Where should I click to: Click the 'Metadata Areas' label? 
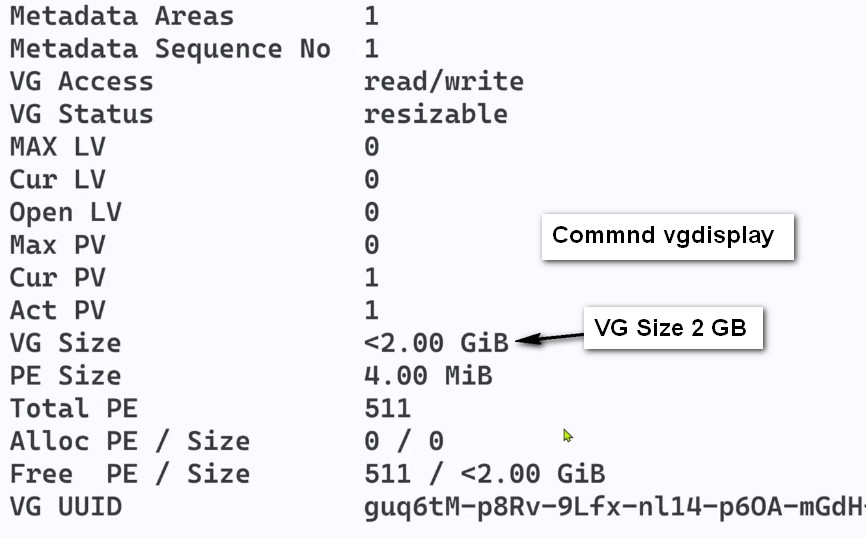click(x=122, y=16)
